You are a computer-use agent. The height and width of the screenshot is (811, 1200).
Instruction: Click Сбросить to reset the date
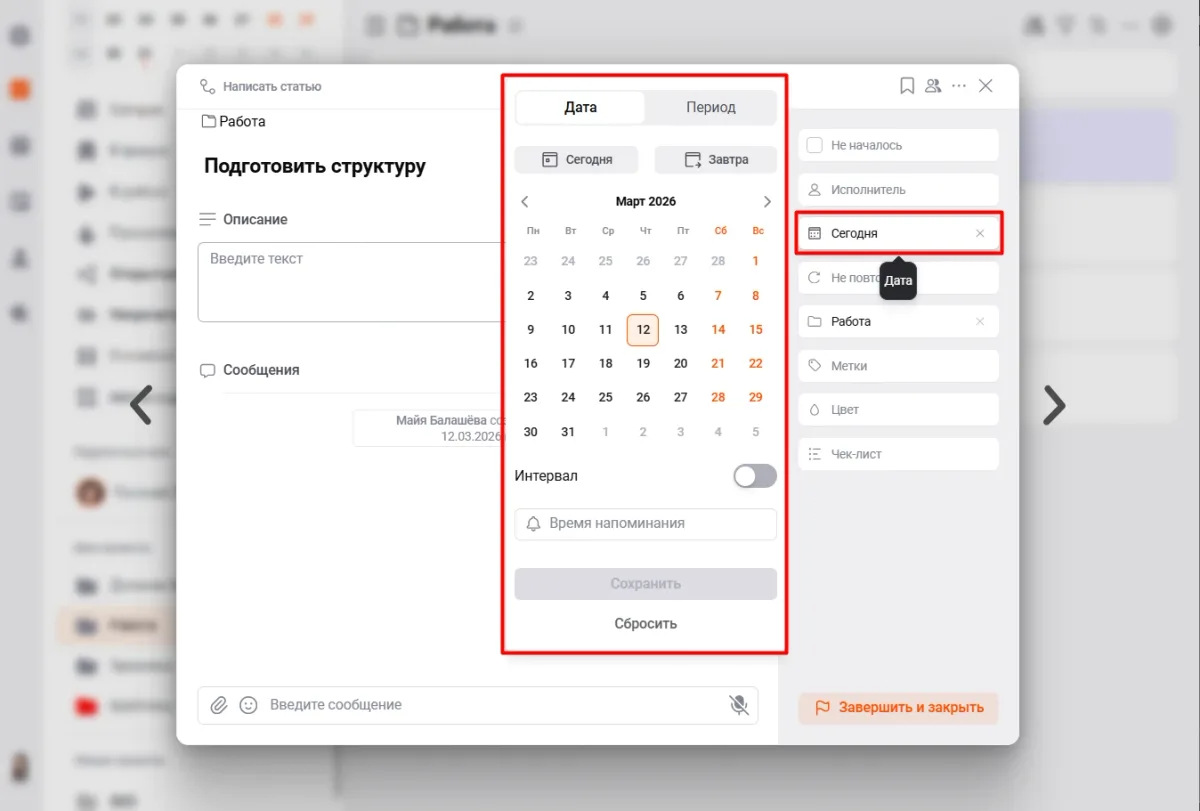click(645, 623)
